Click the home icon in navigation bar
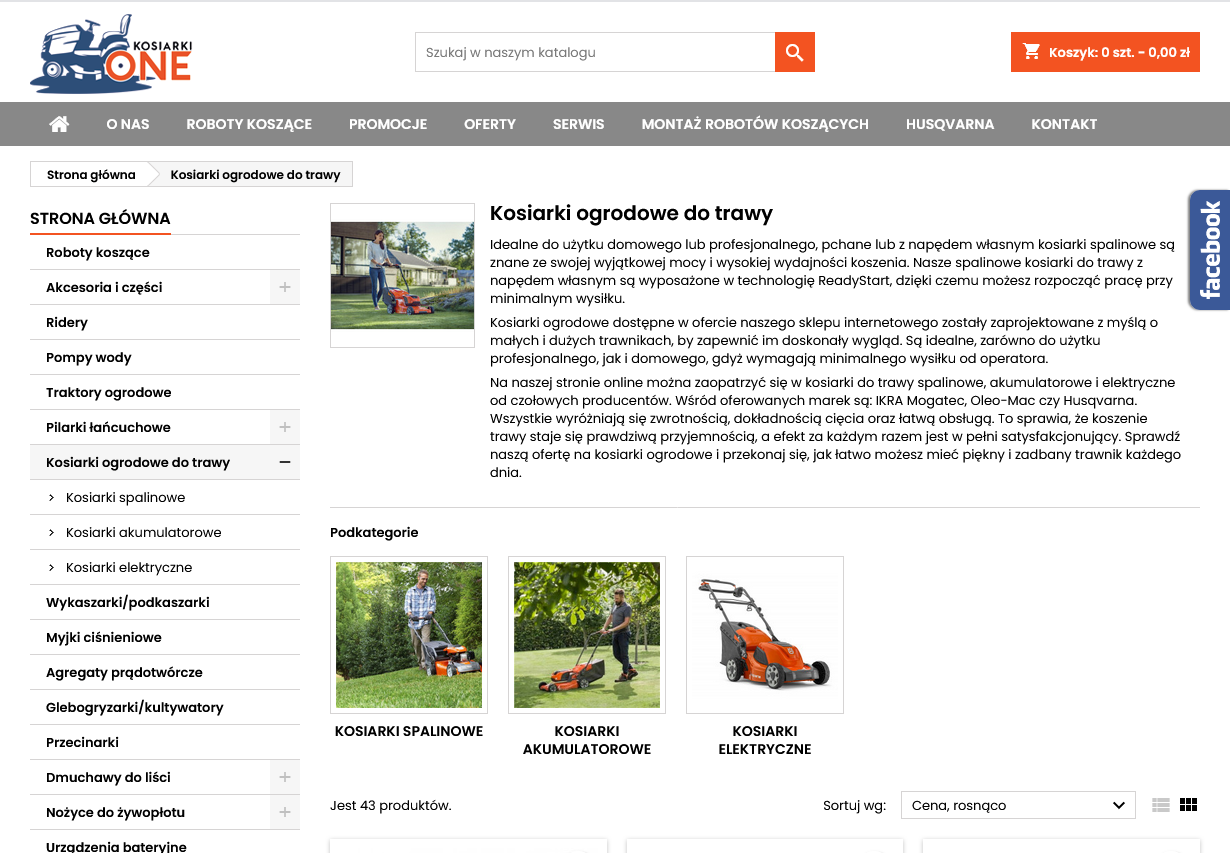The height and width of the screenshot is (853, 1230). [58, 124]
